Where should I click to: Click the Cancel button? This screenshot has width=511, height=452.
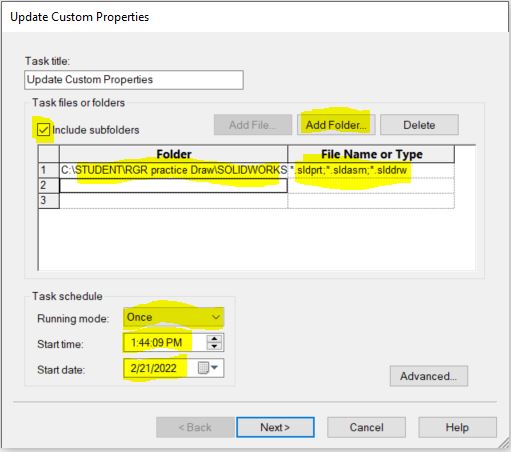click(x=366, y=427)
